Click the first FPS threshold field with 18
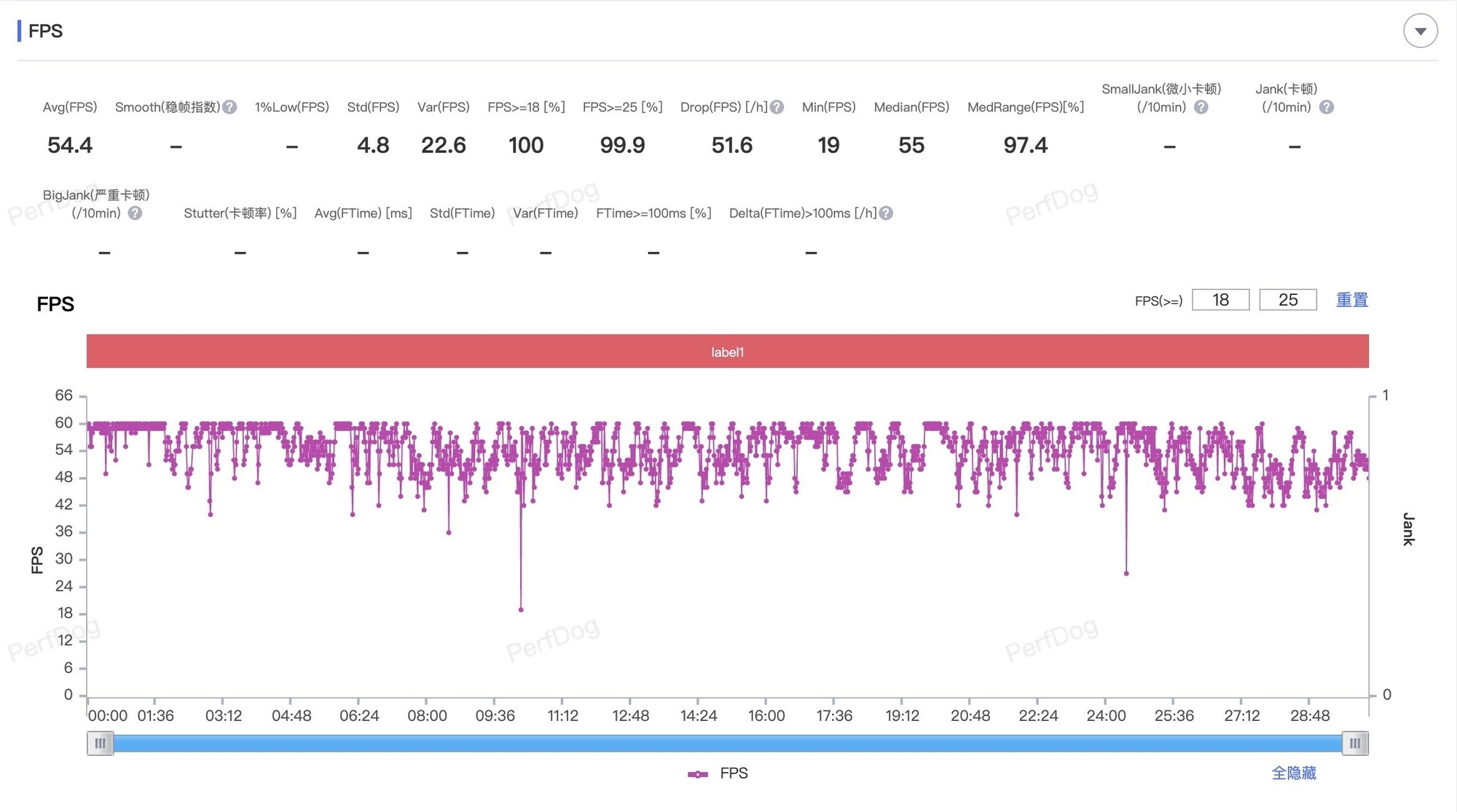Viewport: 1457px width, 812px height. tap(1220, 300)
